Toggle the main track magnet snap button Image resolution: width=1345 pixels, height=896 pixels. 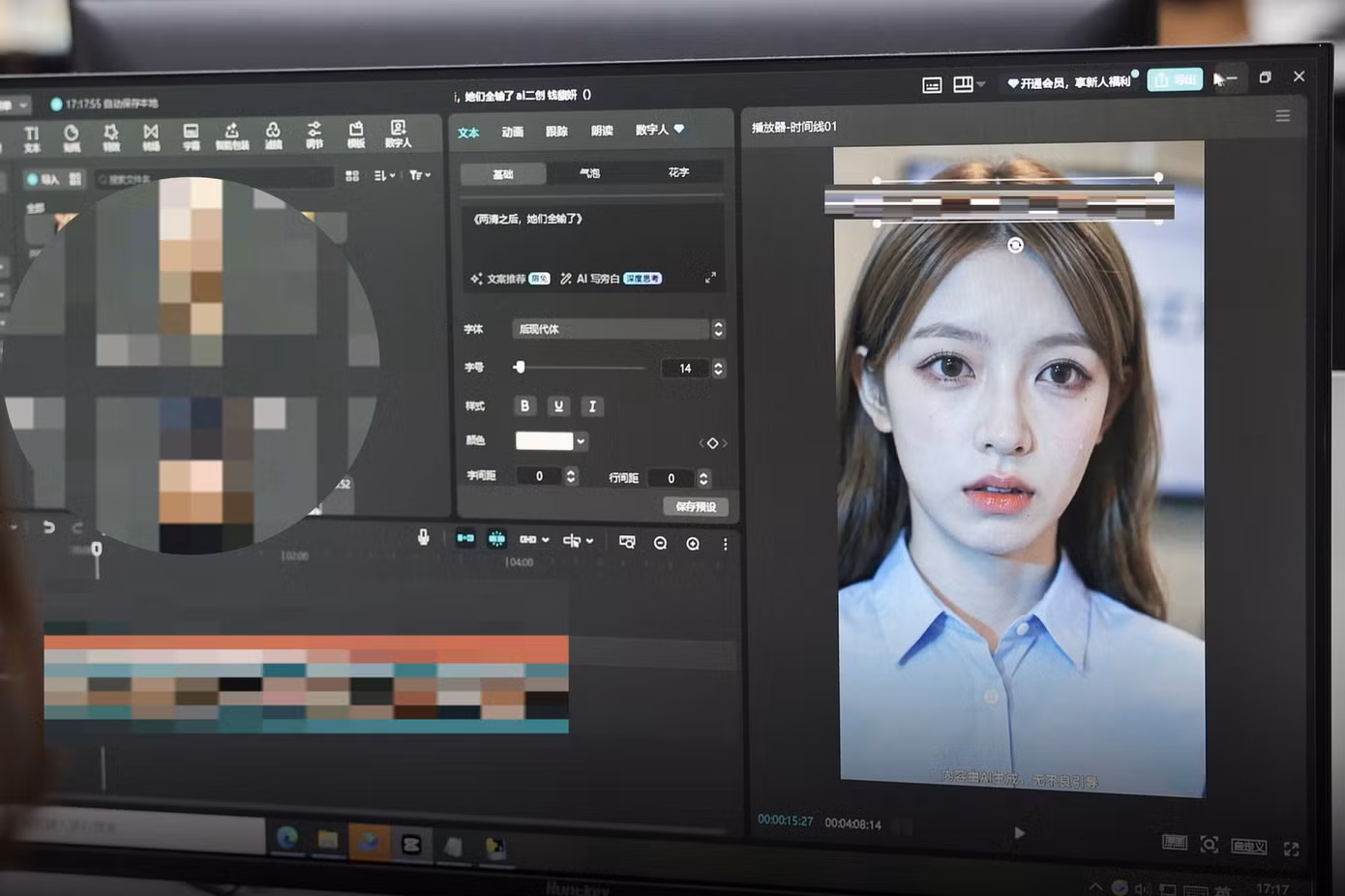pos(465,538)
